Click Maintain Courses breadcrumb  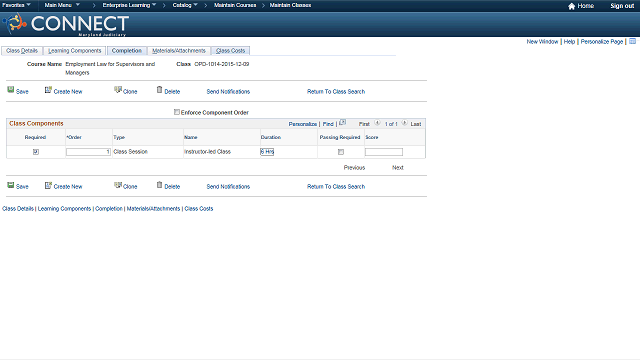[235, 5]
